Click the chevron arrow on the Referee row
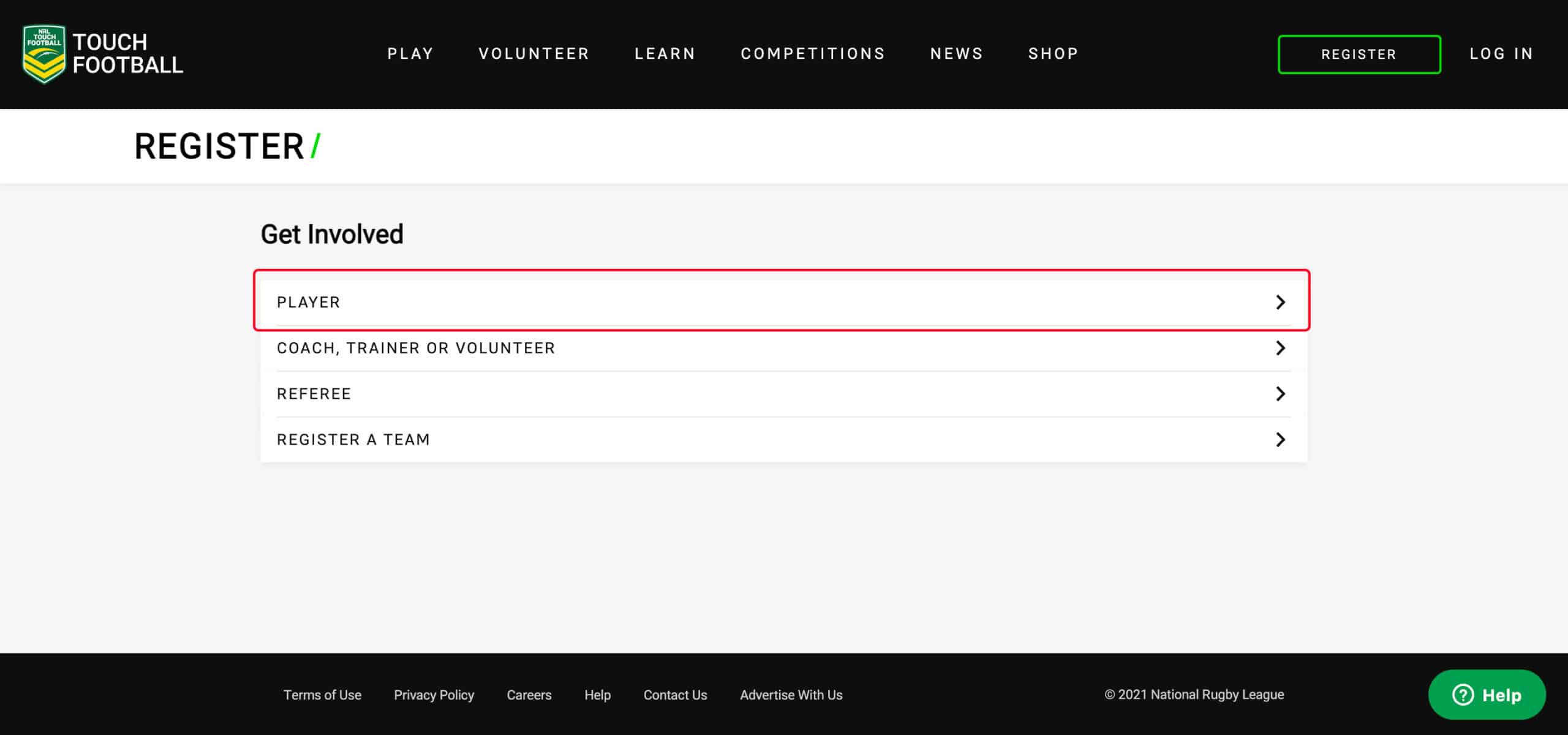1568x735 pixels. point(1280,394)
